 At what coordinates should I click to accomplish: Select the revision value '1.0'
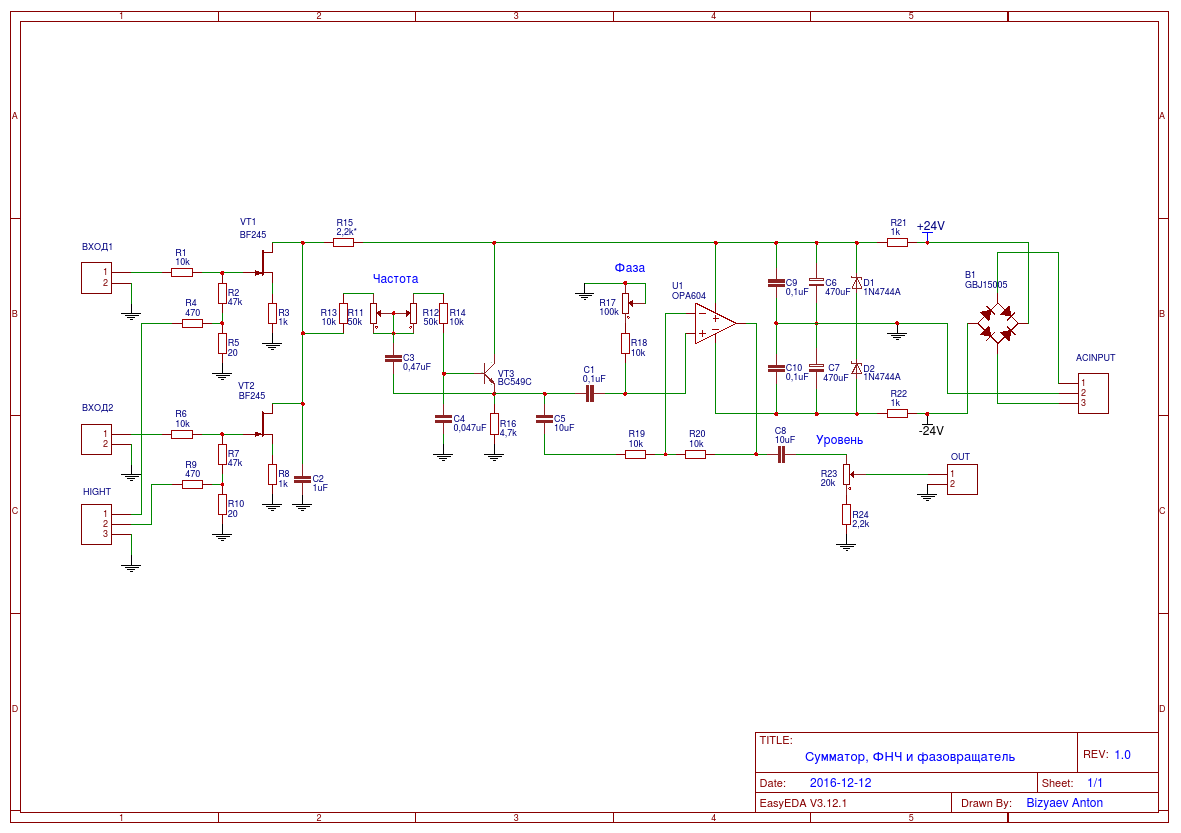pos(1122,755)
